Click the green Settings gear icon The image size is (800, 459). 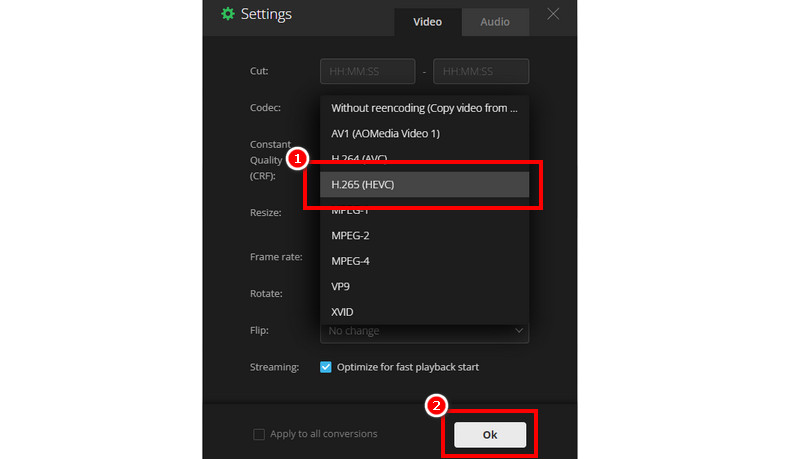[227, 14]
